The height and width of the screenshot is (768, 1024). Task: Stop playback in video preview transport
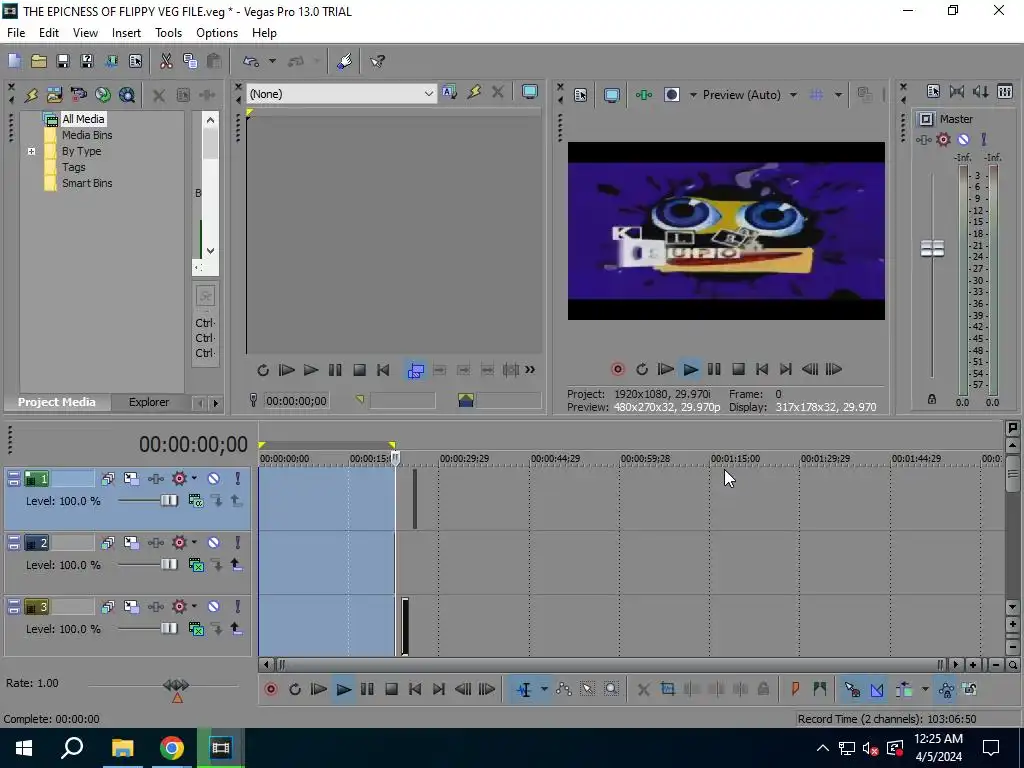point(738,369)
